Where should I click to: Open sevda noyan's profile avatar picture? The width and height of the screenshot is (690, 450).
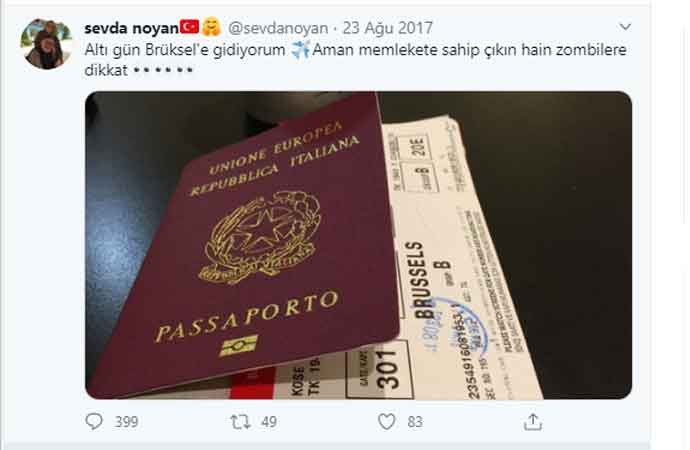coord(46,44)
